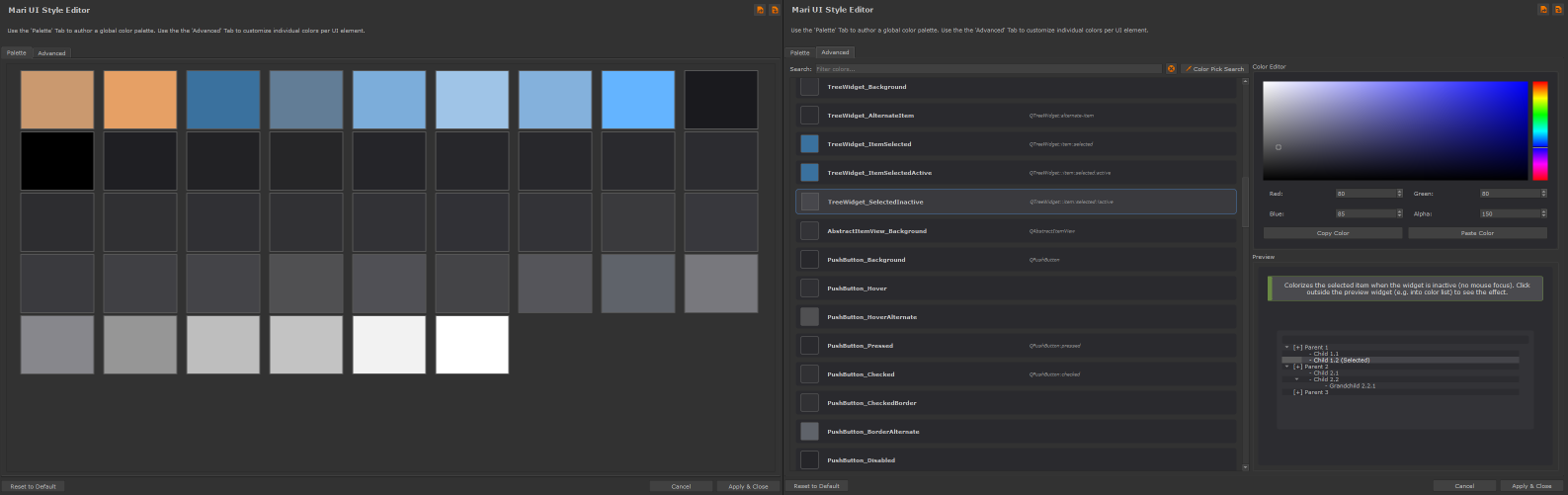Click the left orange file icon in the Palette window header
Screen dimensions: 1568x495
point(760,10)
